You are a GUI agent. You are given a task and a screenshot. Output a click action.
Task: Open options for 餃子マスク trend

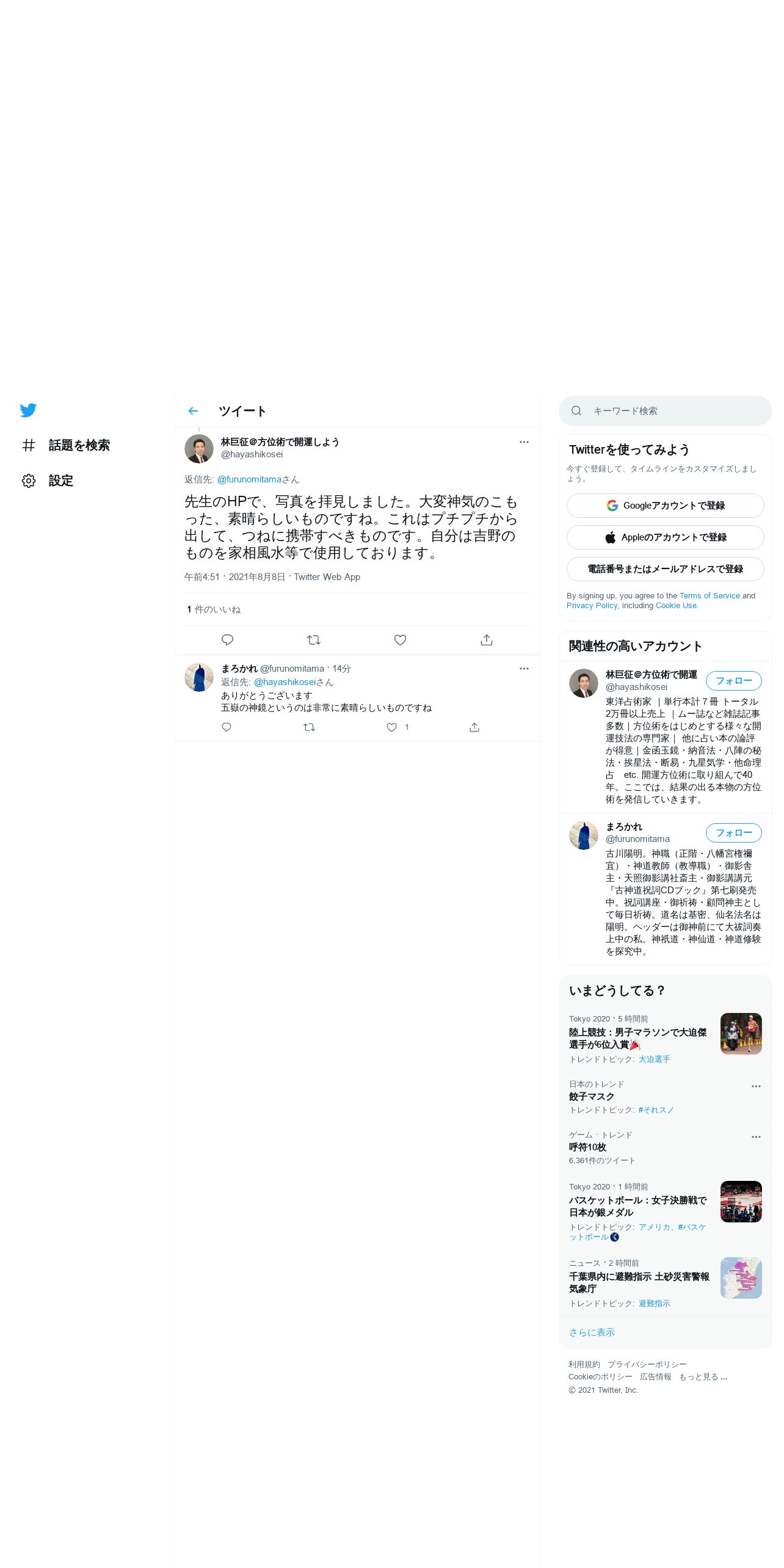click(756, 1086)
